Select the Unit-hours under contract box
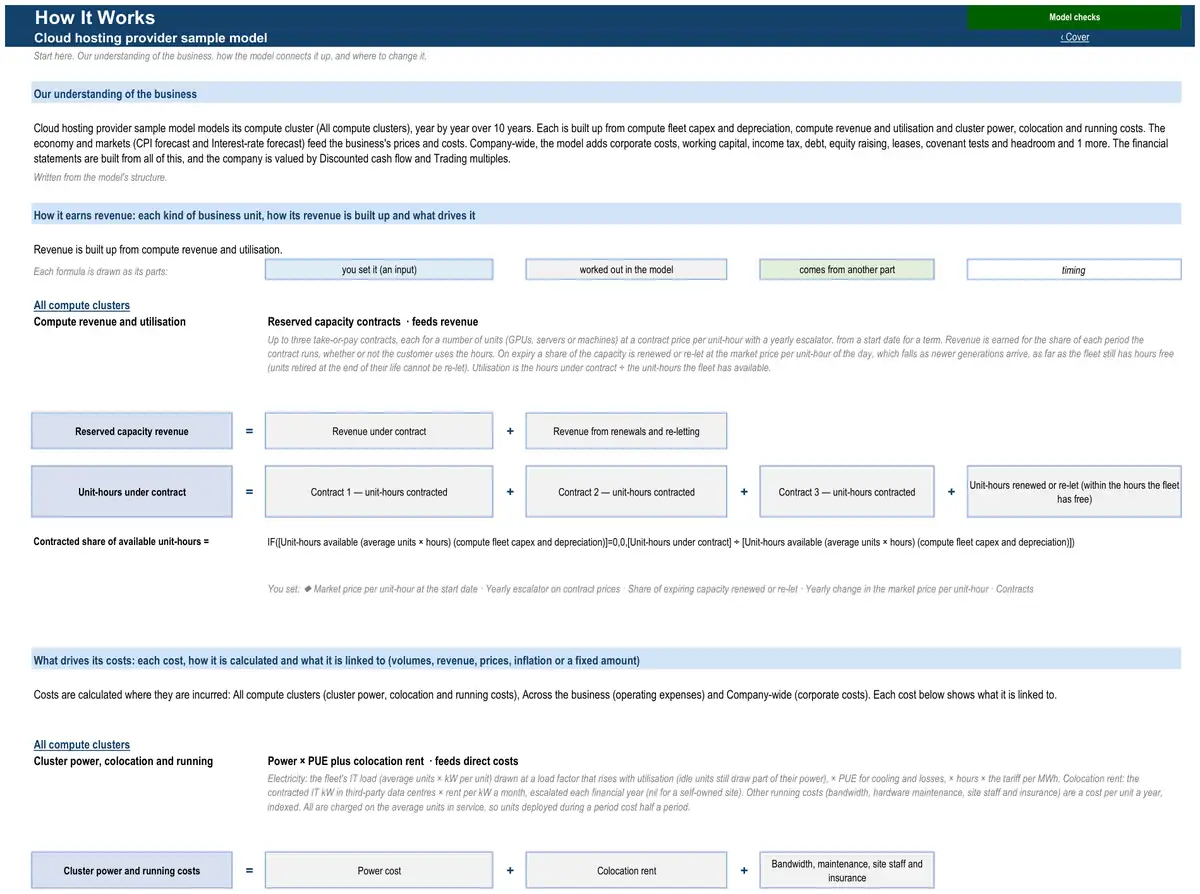1200x894 pixels. [132, 491]
